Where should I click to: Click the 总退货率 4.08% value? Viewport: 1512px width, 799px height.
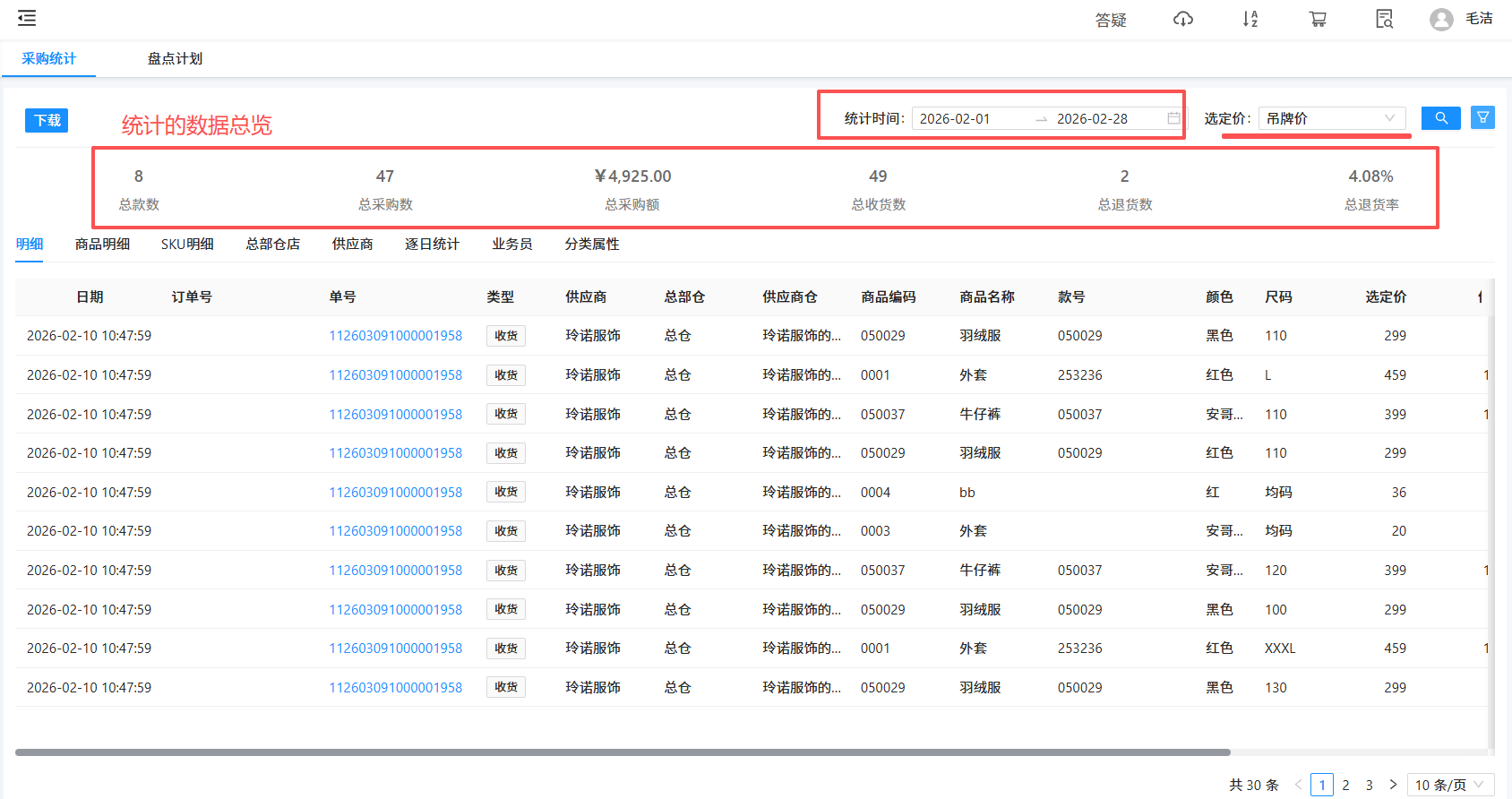[x=1371, y=176]
